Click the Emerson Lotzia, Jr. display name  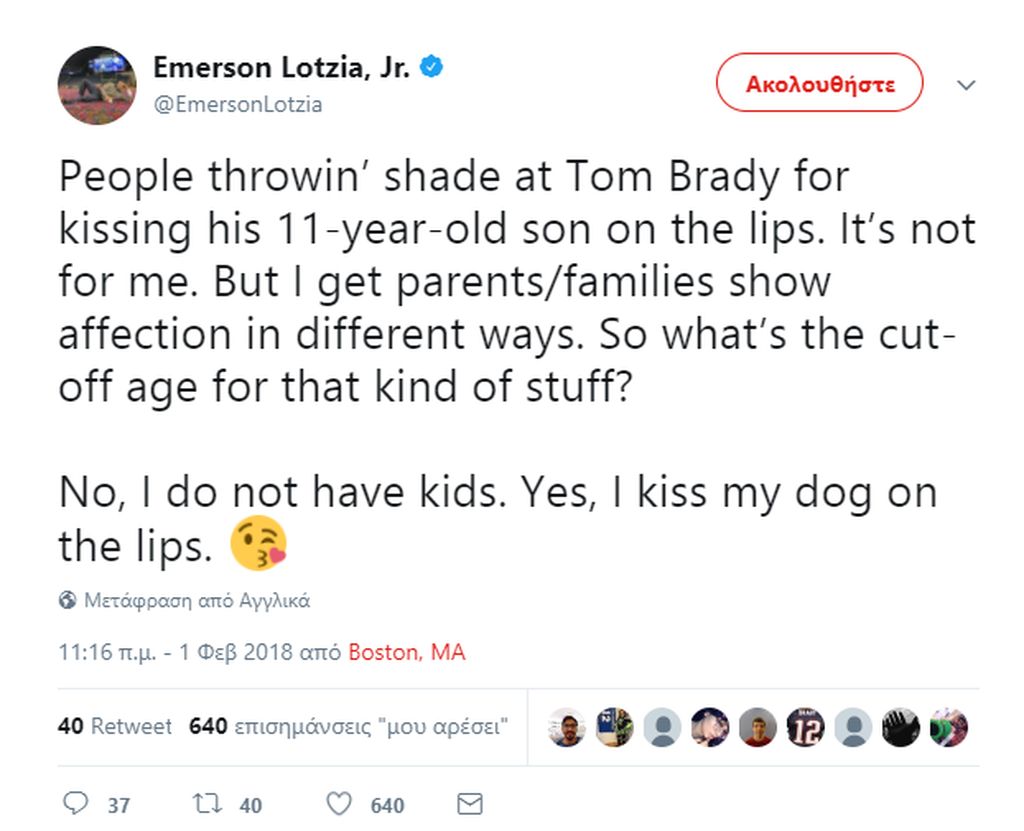coord(281,67)
